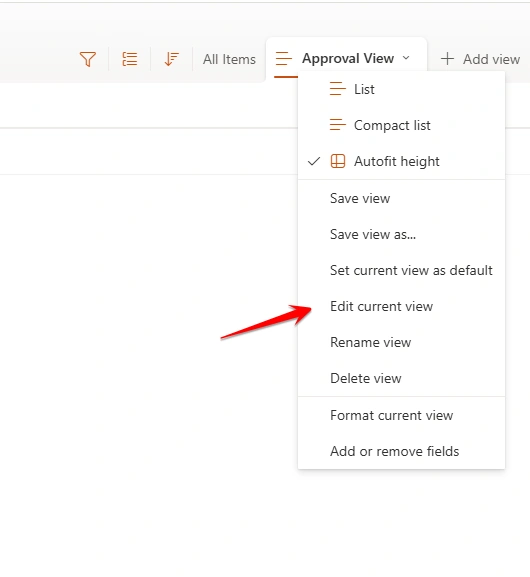Choose Set current view as default

401,270
